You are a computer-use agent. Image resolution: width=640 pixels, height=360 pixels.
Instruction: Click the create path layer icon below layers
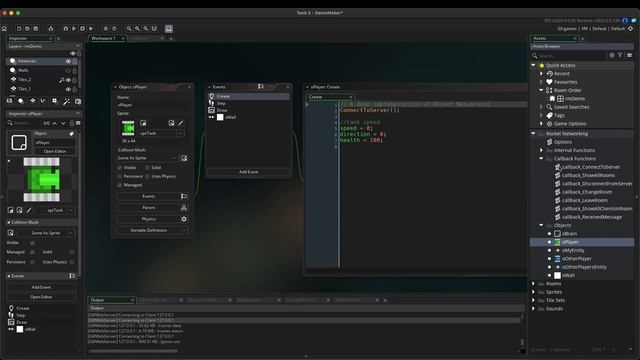43,101
